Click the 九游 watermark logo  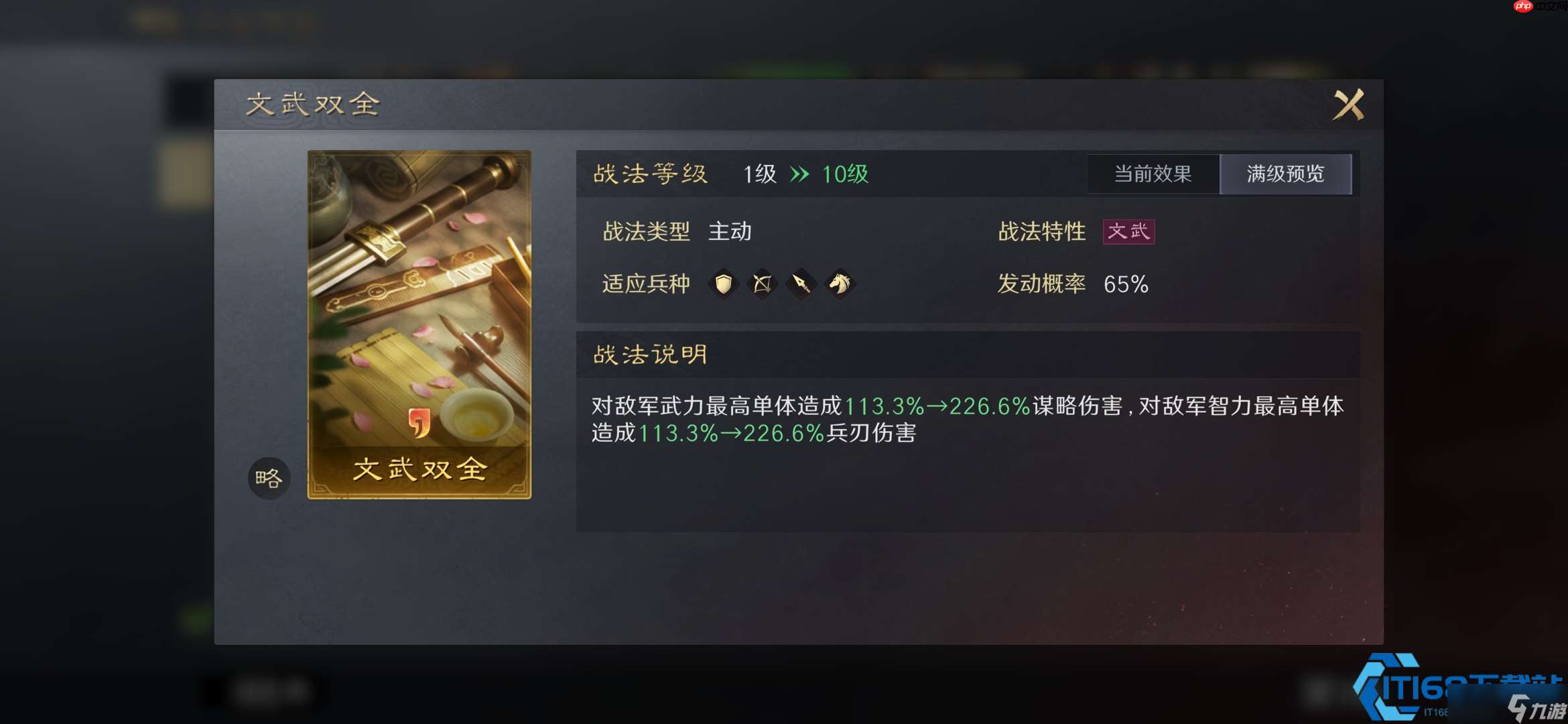(1537, 709)
